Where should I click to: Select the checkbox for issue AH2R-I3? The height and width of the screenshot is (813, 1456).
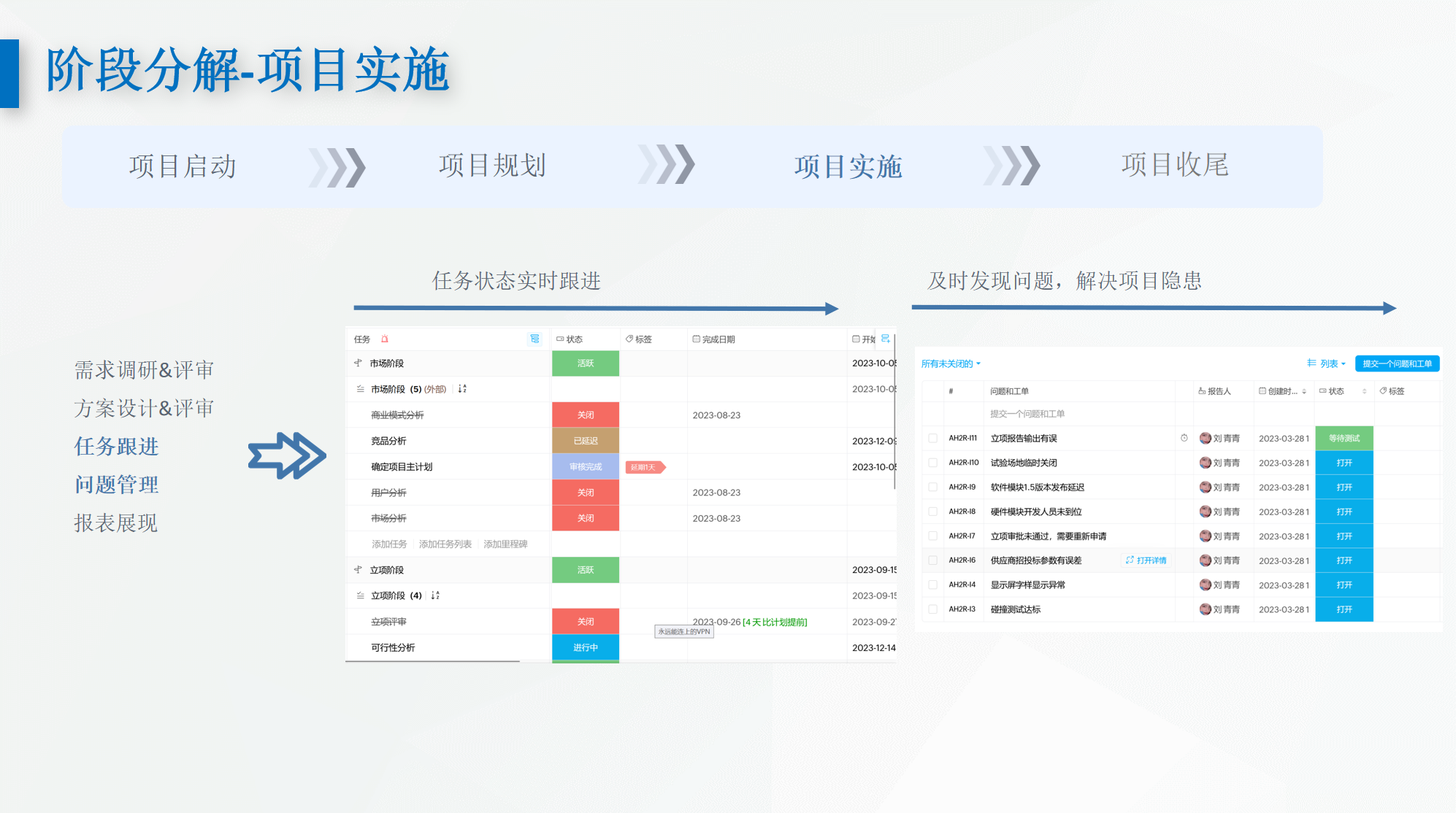click(x=932, y=609)
